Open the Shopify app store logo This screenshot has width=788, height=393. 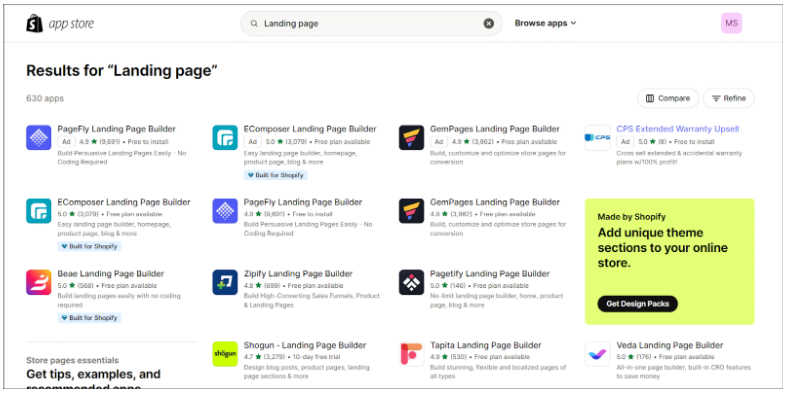[60, 24]
